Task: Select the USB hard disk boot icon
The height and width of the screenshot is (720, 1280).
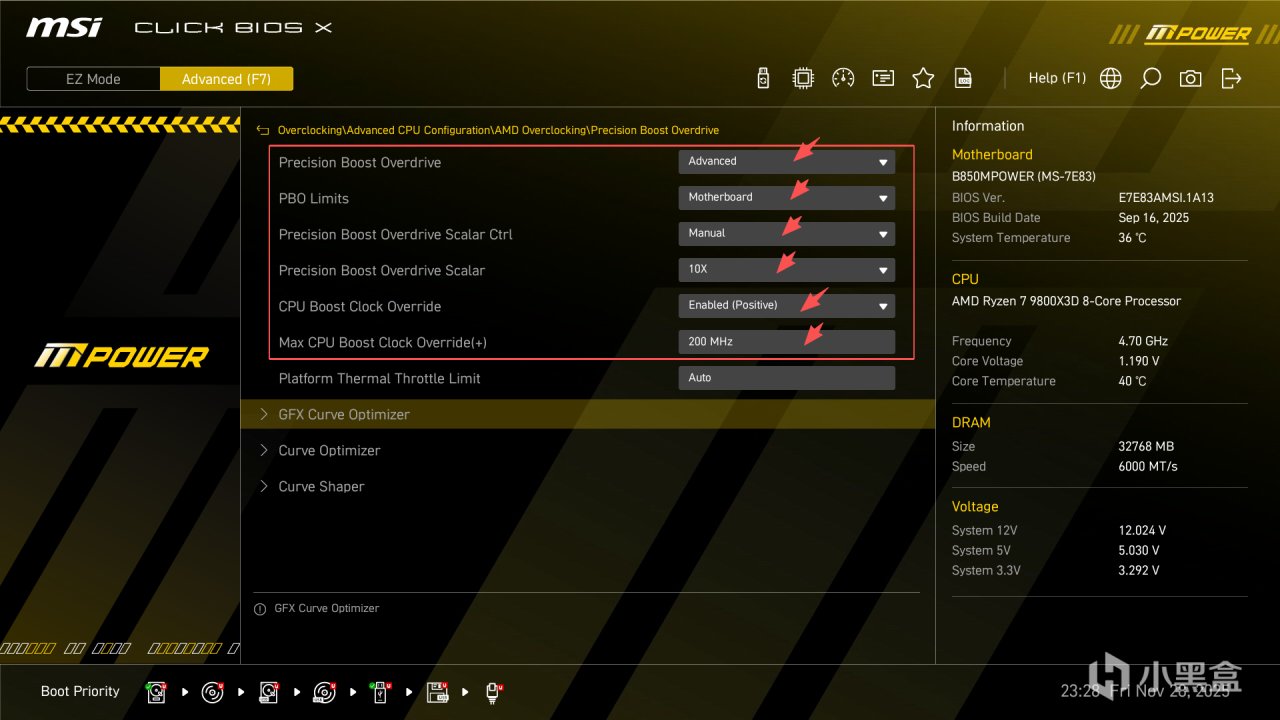Action: tap(269, 692)
